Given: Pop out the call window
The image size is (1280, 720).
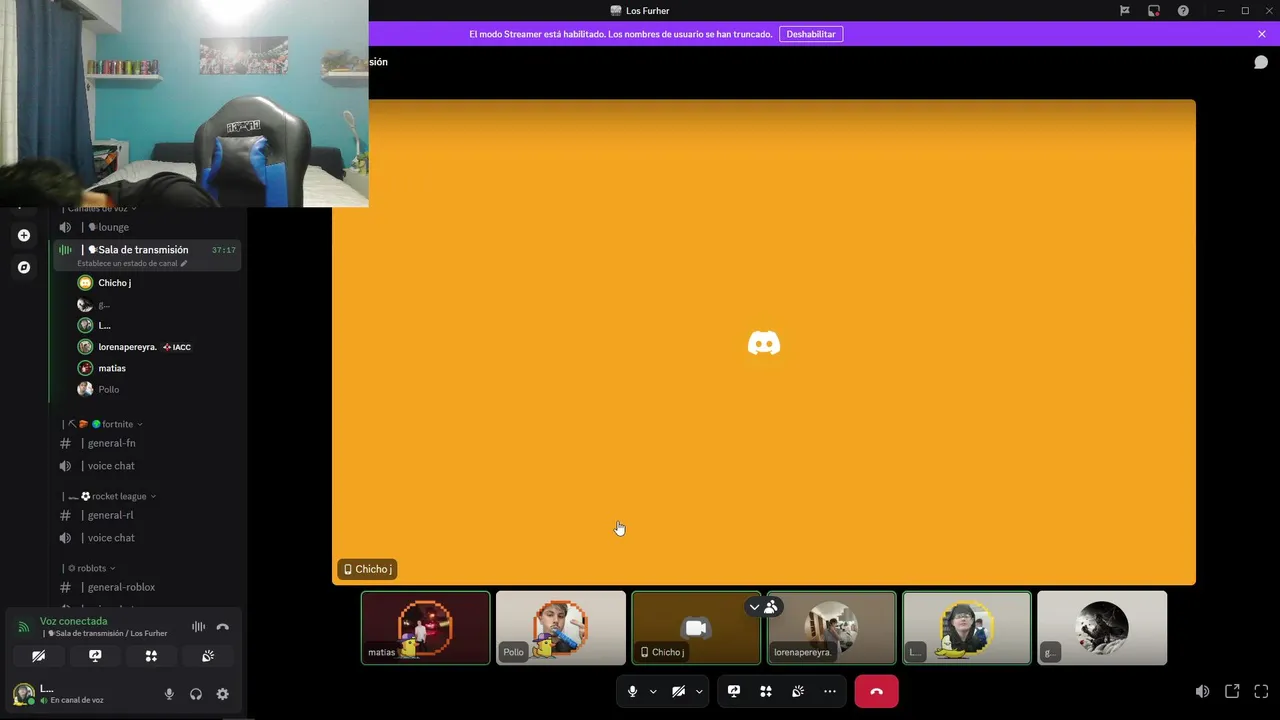Looking at the screenshot, I should [x=1232, y=691].
